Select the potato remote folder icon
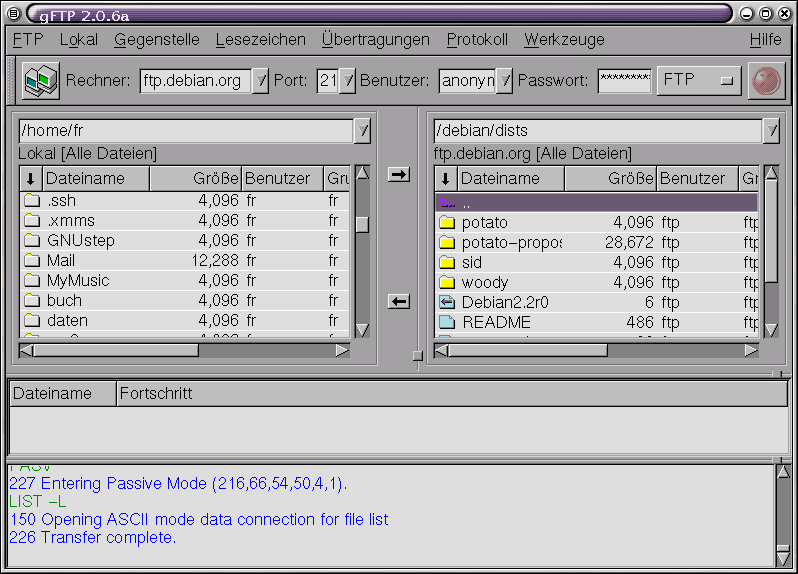 pyautogui.click(x=447, y=222)
